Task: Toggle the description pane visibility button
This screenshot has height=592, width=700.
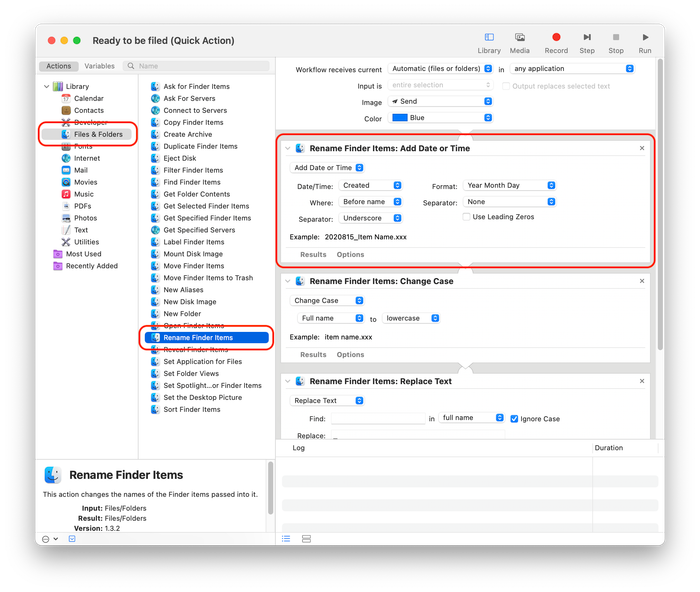Action: 72,539
